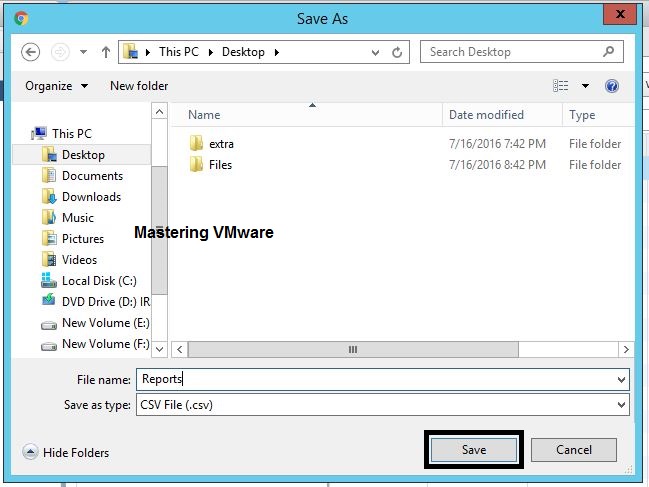Click the file list horizontal scrollbar thumb
The height and width of the screenshot is (487, 649).
click(x=353, y=350)
